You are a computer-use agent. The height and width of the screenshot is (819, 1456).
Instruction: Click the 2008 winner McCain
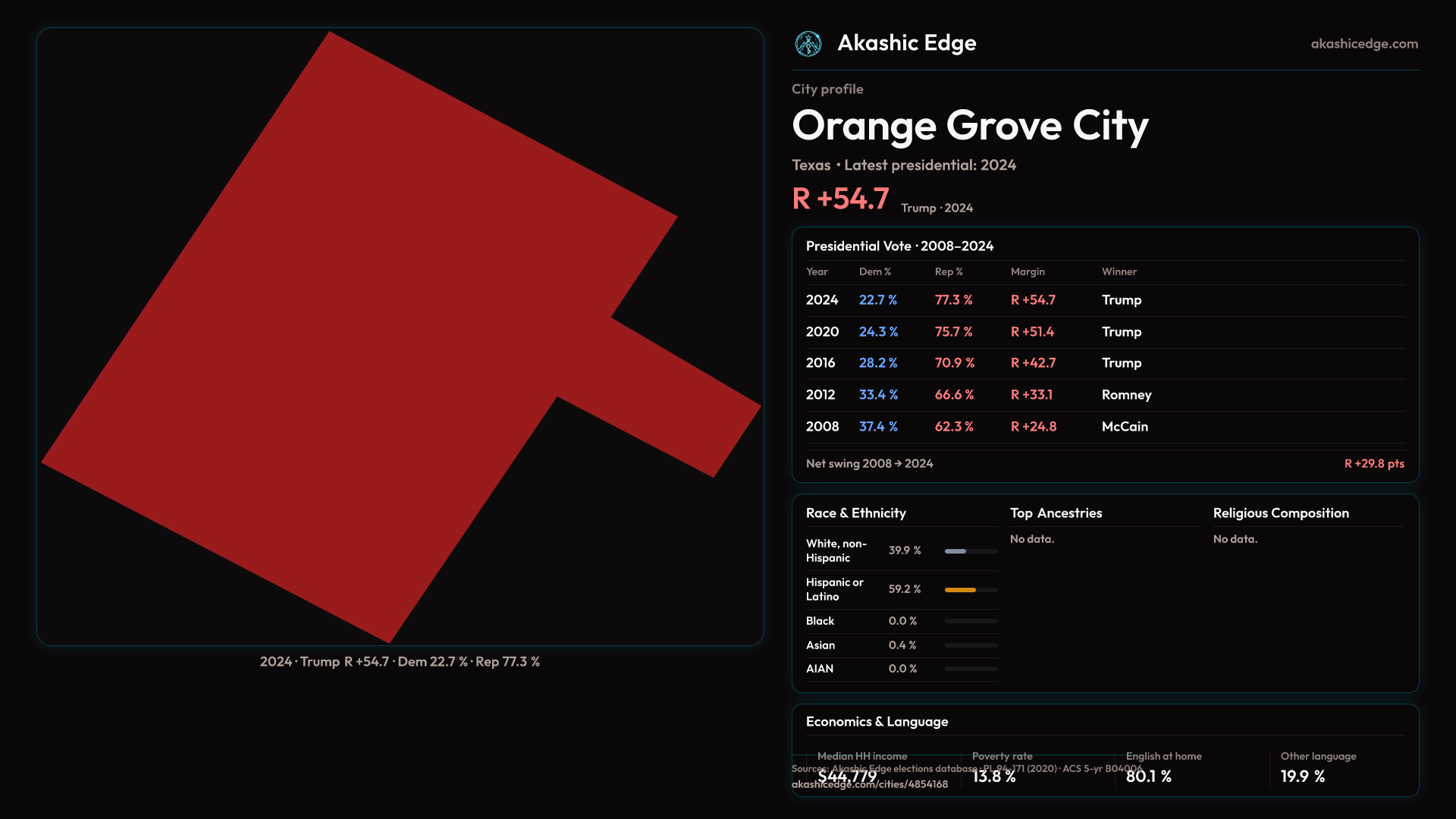coord(1125,427)
